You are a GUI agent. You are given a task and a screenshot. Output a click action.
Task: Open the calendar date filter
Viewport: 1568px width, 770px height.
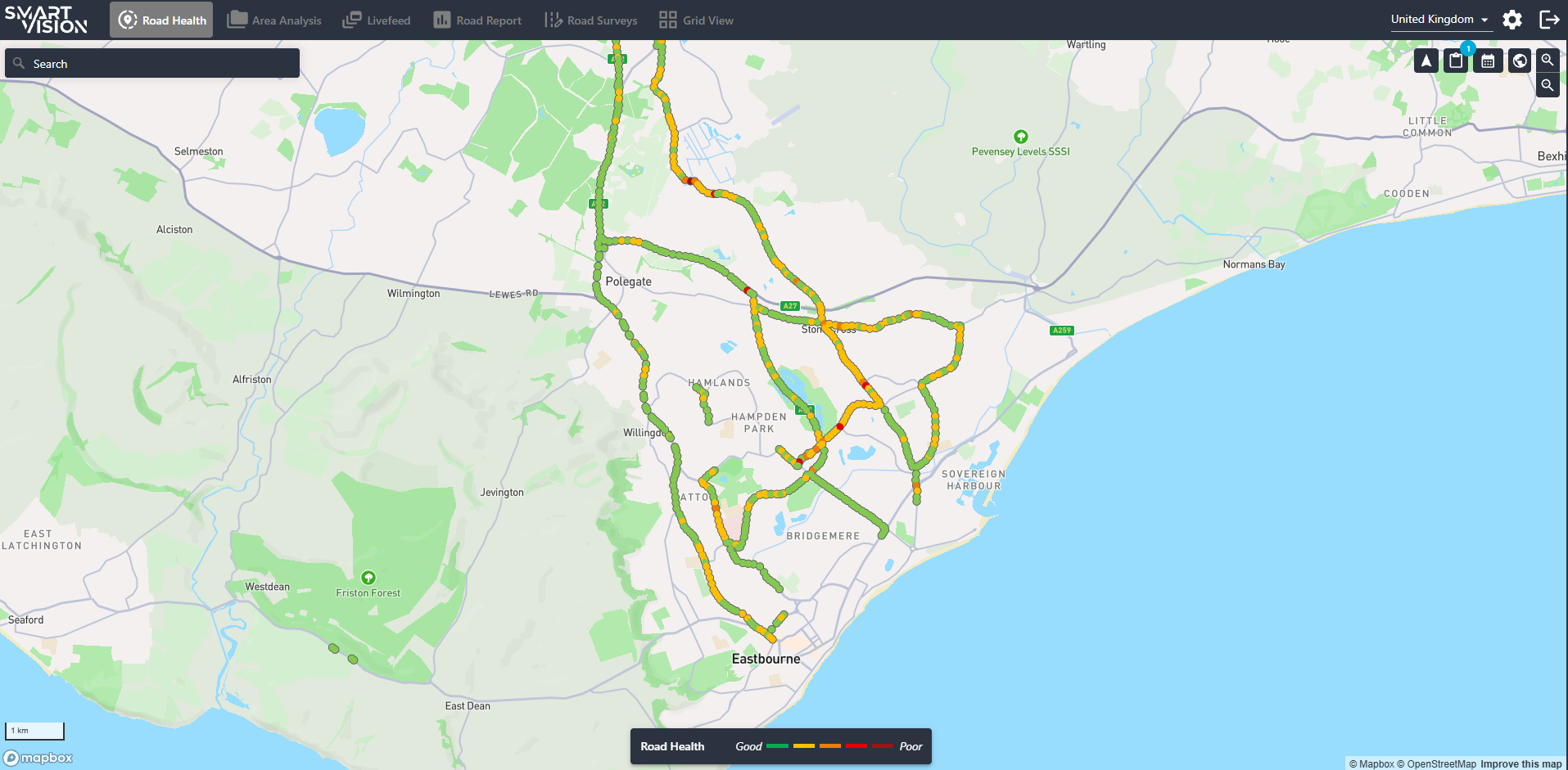(x=1488, y=61)
